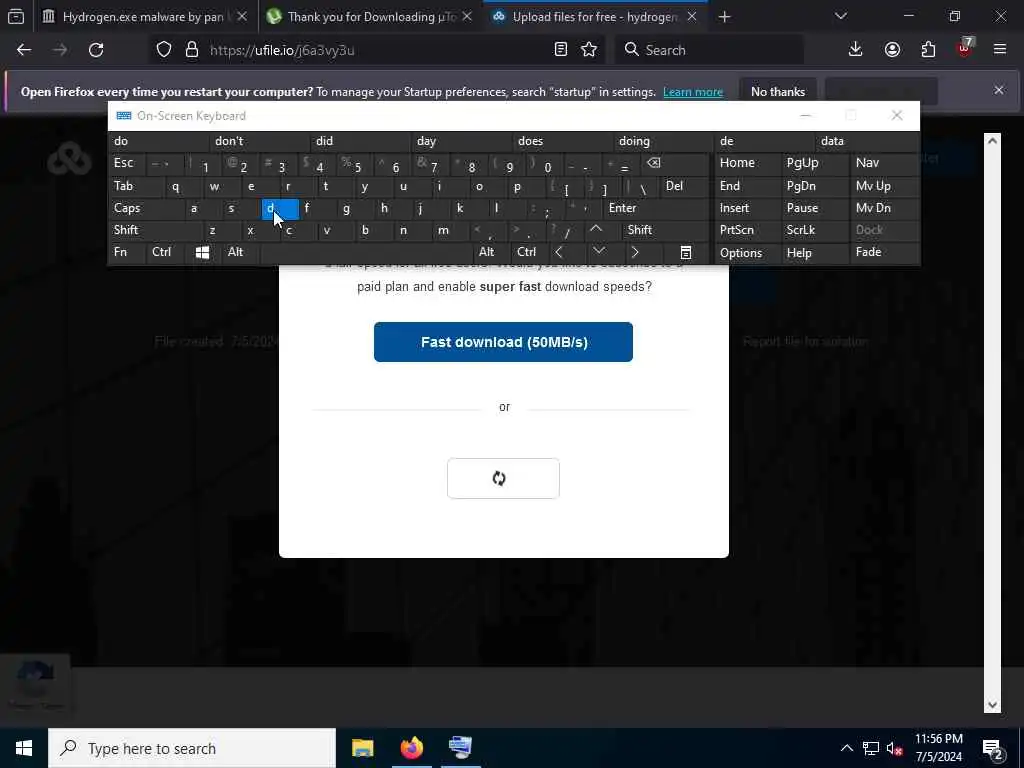Screen dimensions: 1024x768
Task: Reload the current page
Action: pyautogui.click(x=96, y=50)
